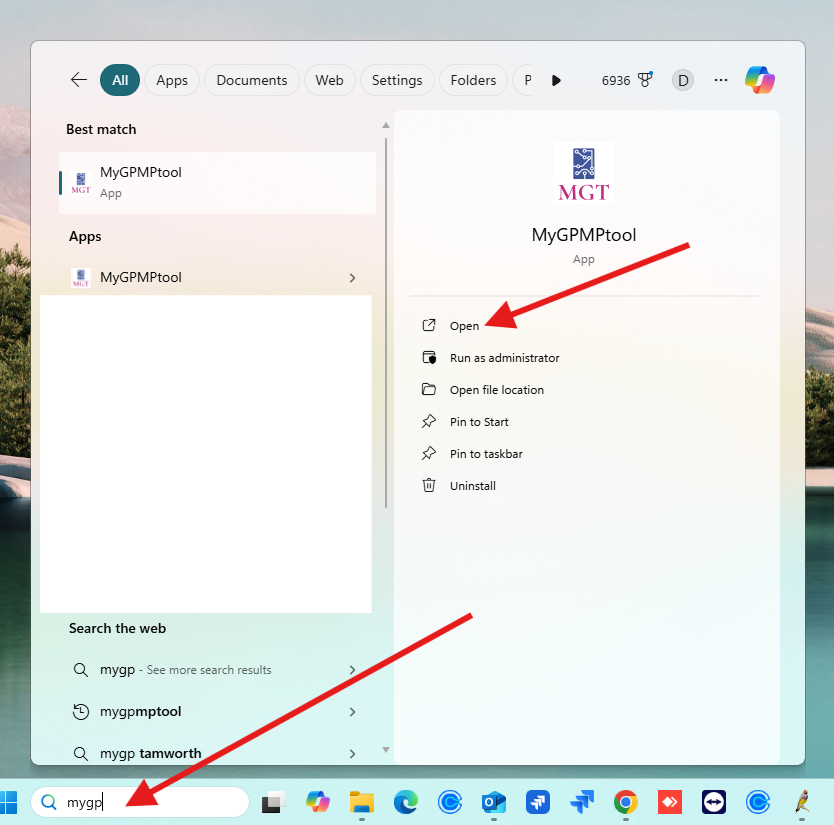Click the Microsoft Rewards points trophy icon
Screen dimensions: 834x825
pyautogui.click(x=645, y=80)
